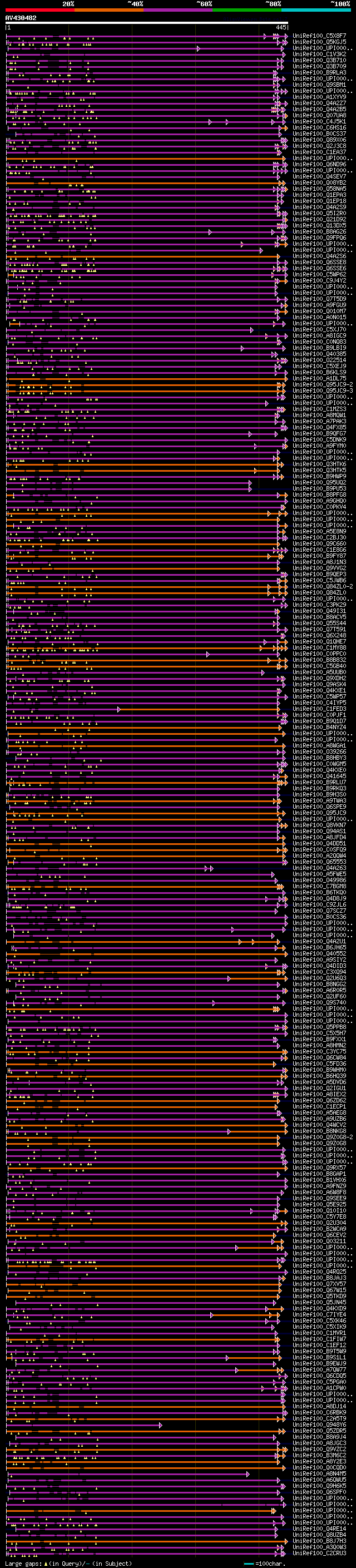The height and width of the screenshot is (1568, 356).
Task: Select hit UniRef100_C5FD36
Action: click(x=319, y=1064)
